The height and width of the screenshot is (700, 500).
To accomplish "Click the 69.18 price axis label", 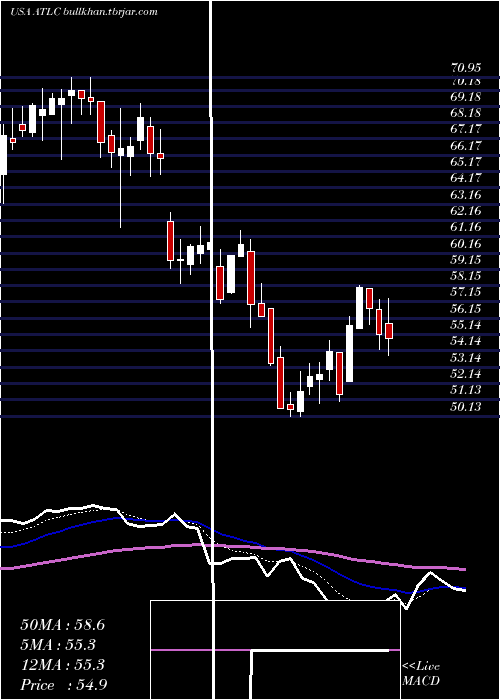I will tap(466, 97).
